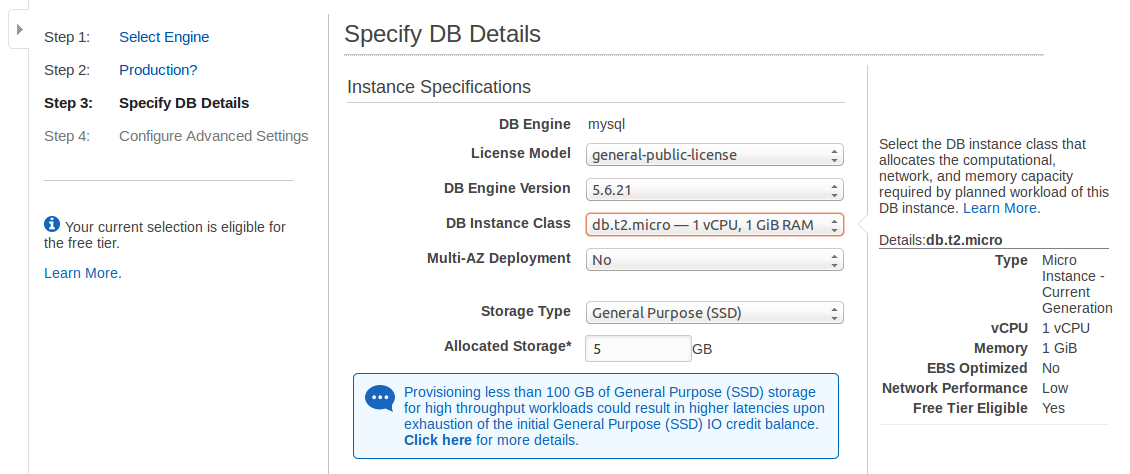Select Step 3 Specify DB Details in wizard steps
The height and width of the screenshot is (474, 1130).
[184, 103]
